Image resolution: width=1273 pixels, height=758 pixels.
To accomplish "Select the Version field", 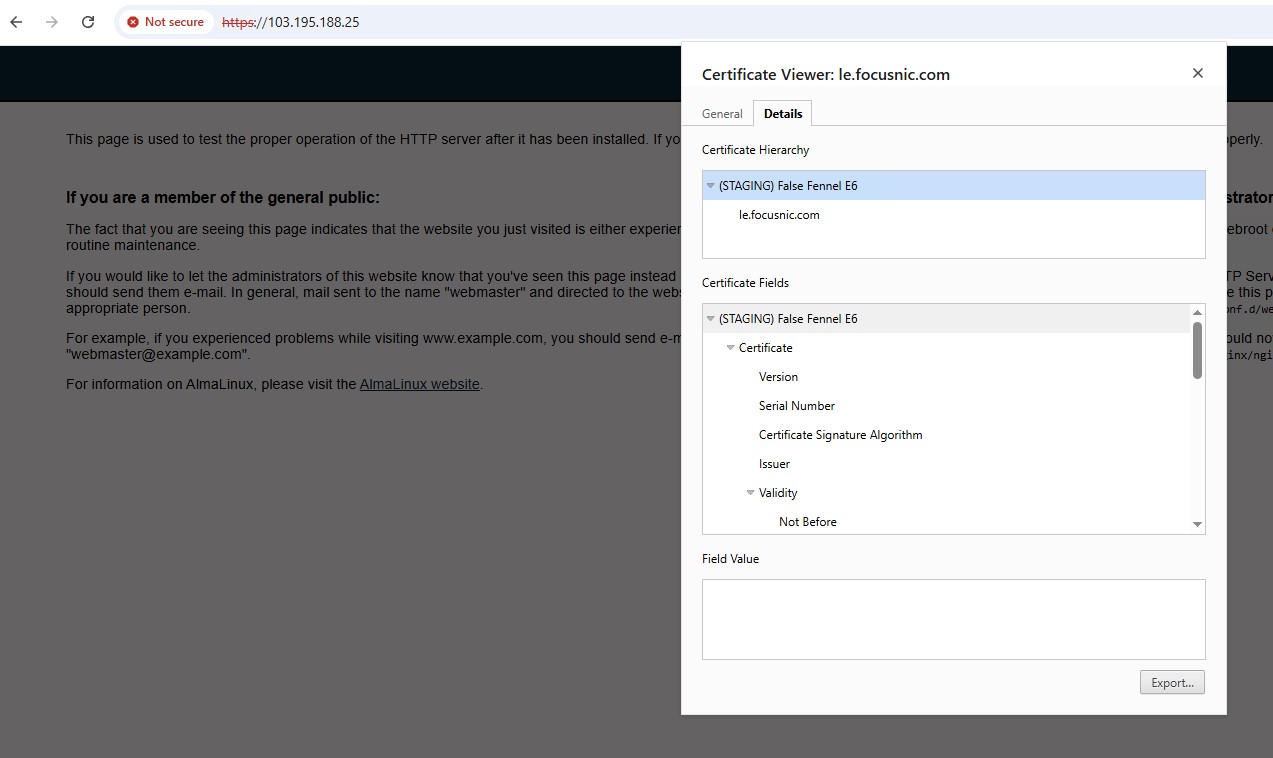I will 778,377.
